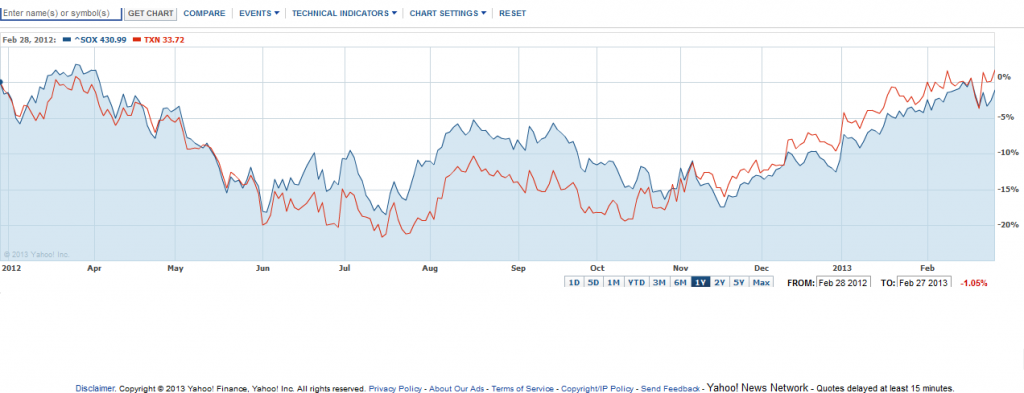Screen dimensions: 1024x393
Task: Select the 5Y time range
Action: tap(739, 283)
